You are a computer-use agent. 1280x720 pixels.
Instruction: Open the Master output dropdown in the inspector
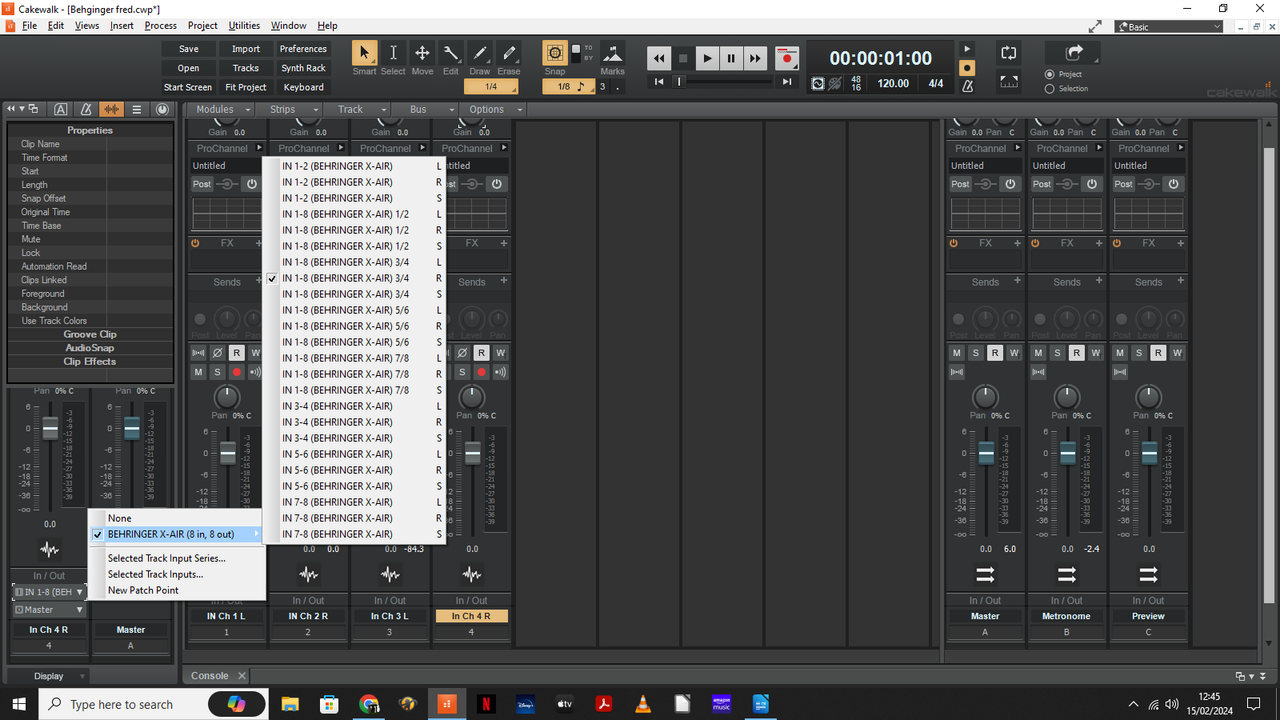(49, 609)
